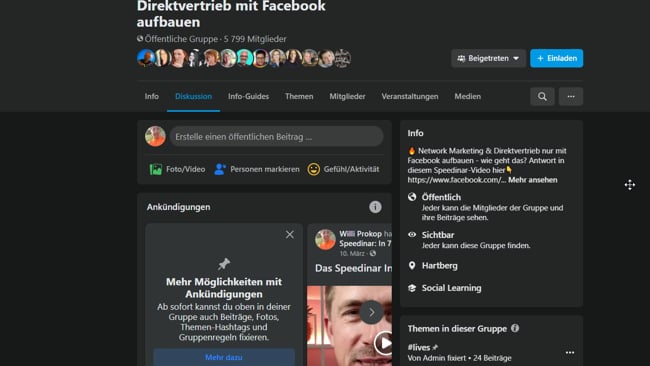
Task: Switch to the Info tab
Action: (152, 96)
